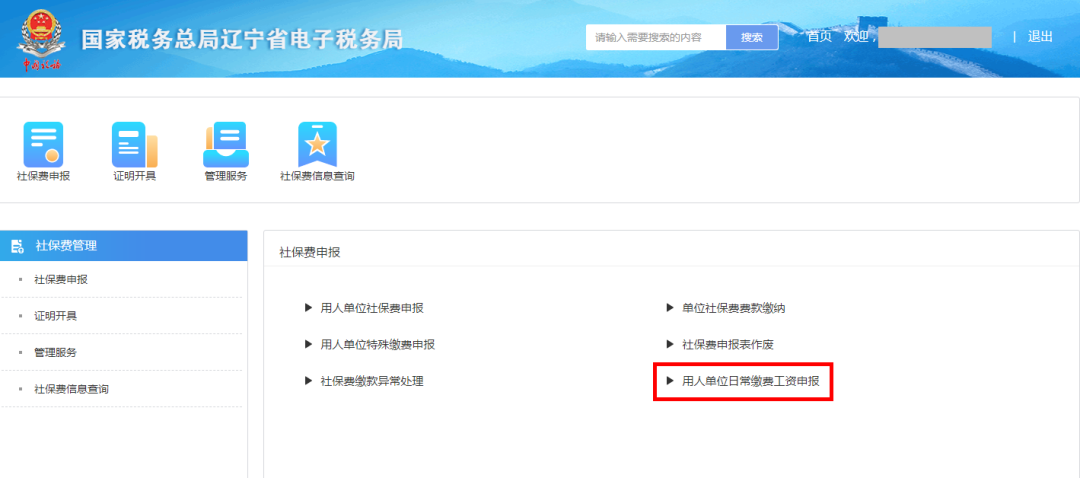Click the national tax emblem logo

click(41, 41)
